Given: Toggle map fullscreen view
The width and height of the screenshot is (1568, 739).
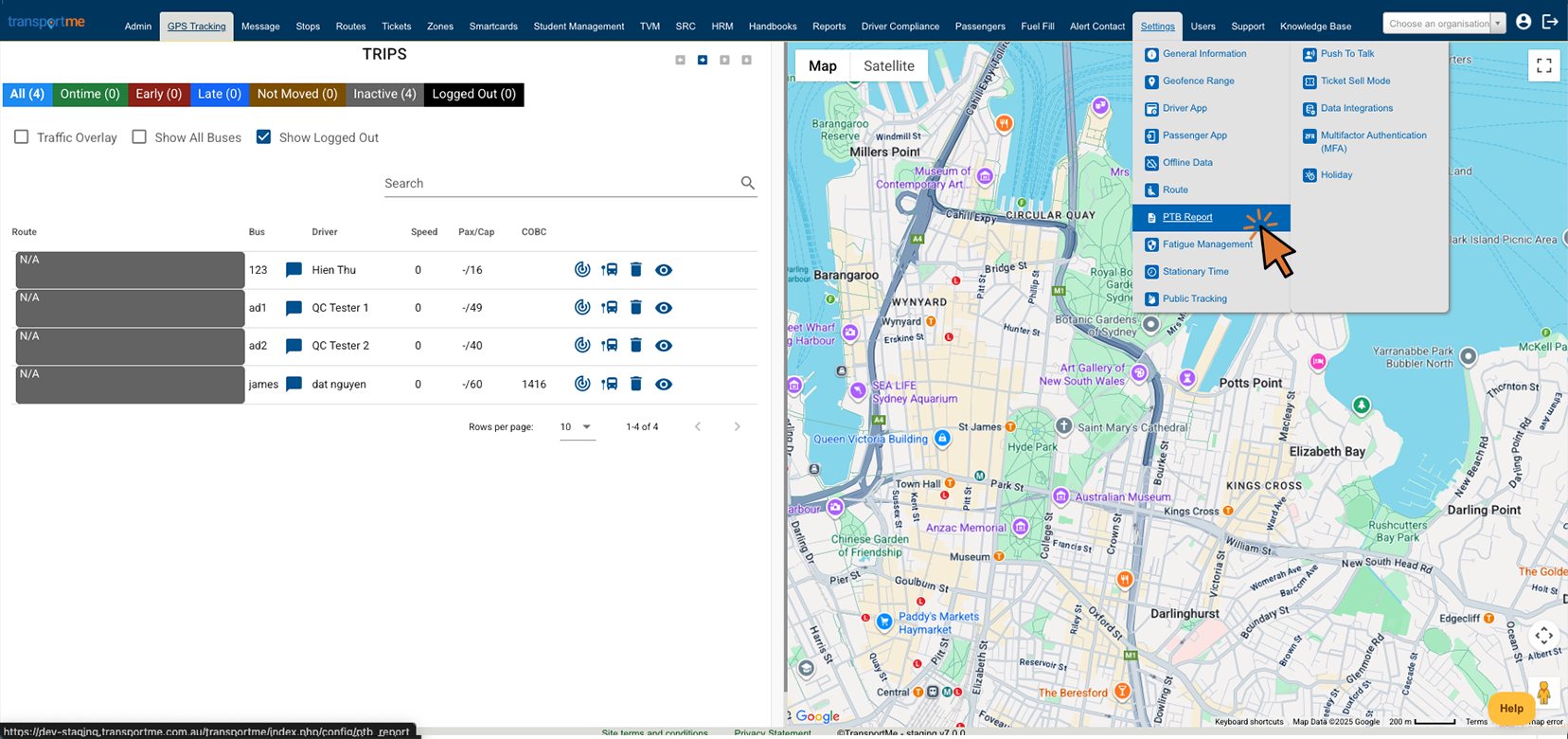Looking at the screenshot, I should pyautogui.click(x=1544, y=65).
